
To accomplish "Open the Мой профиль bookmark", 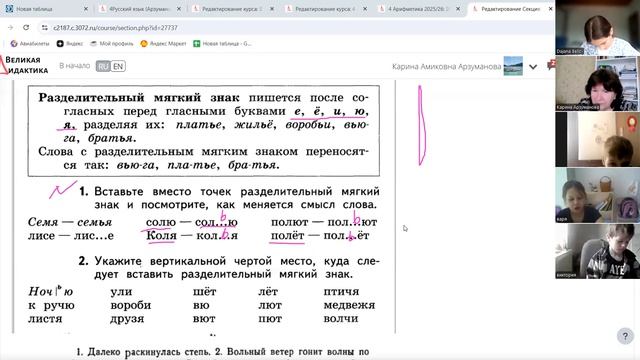I will point(112,43).
